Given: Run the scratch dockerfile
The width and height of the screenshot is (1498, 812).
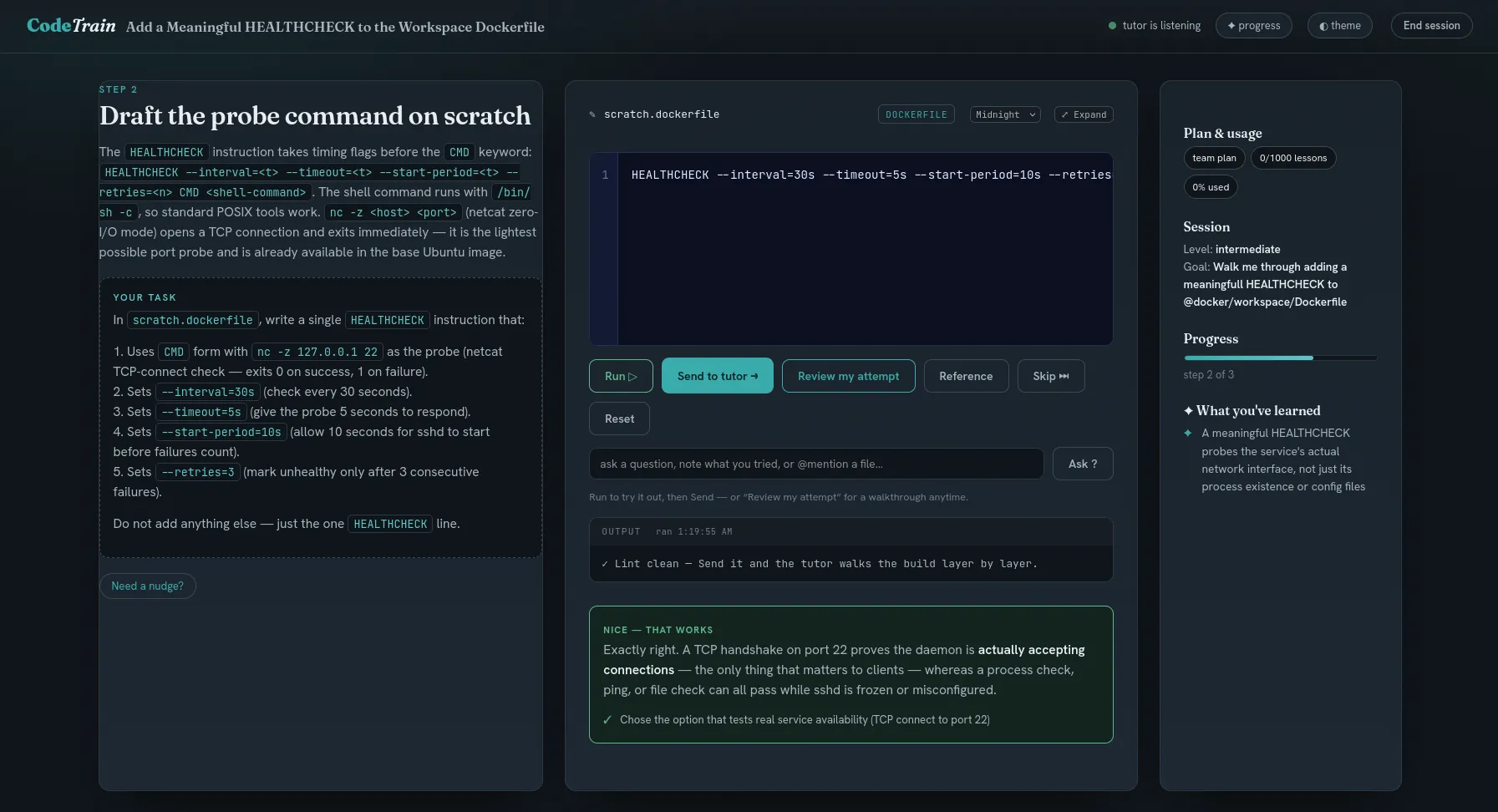Looking at the screenshot, I should click(621, 376).
